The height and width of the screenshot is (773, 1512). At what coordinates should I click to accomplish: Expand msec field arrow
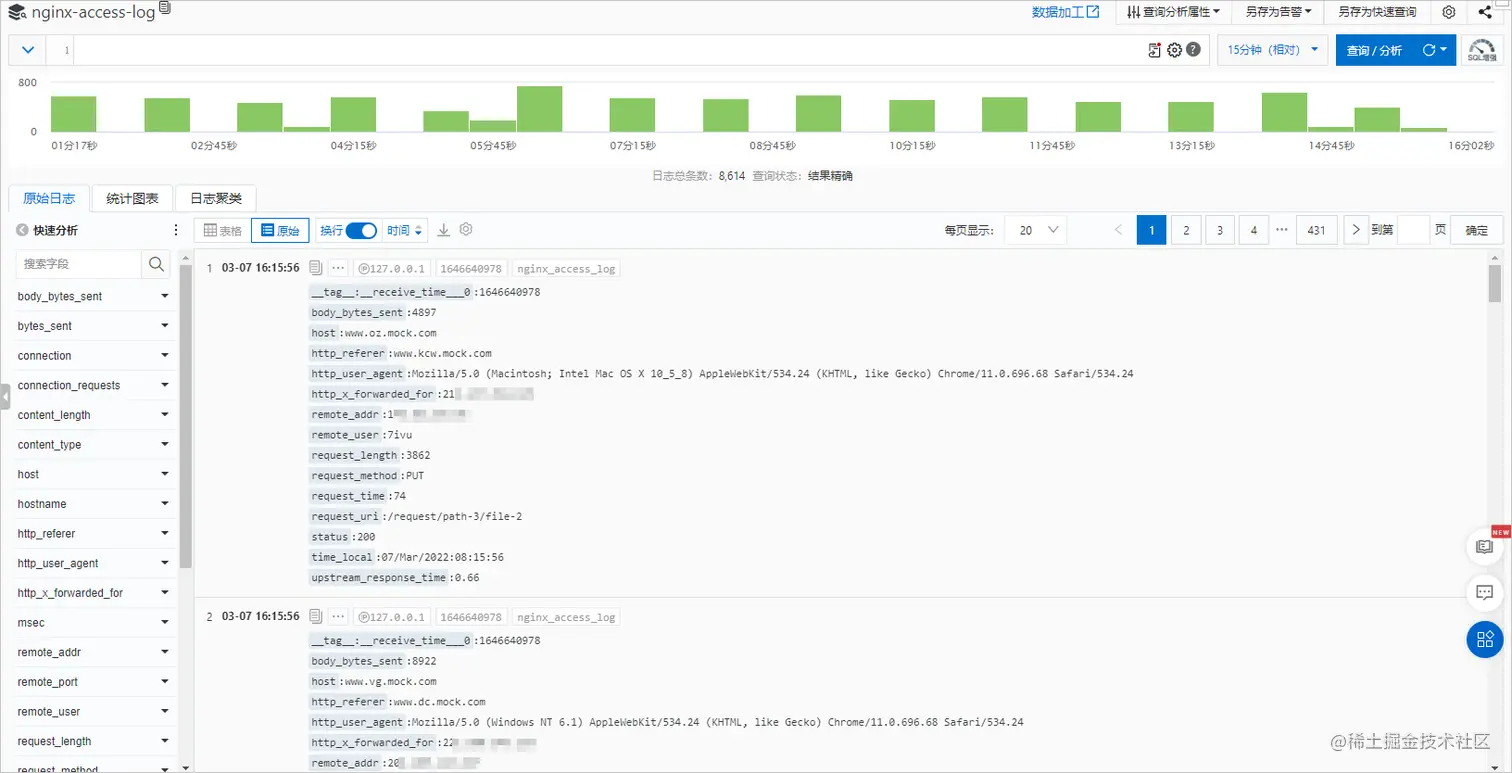pyautogui.click(x=165, y=623)
